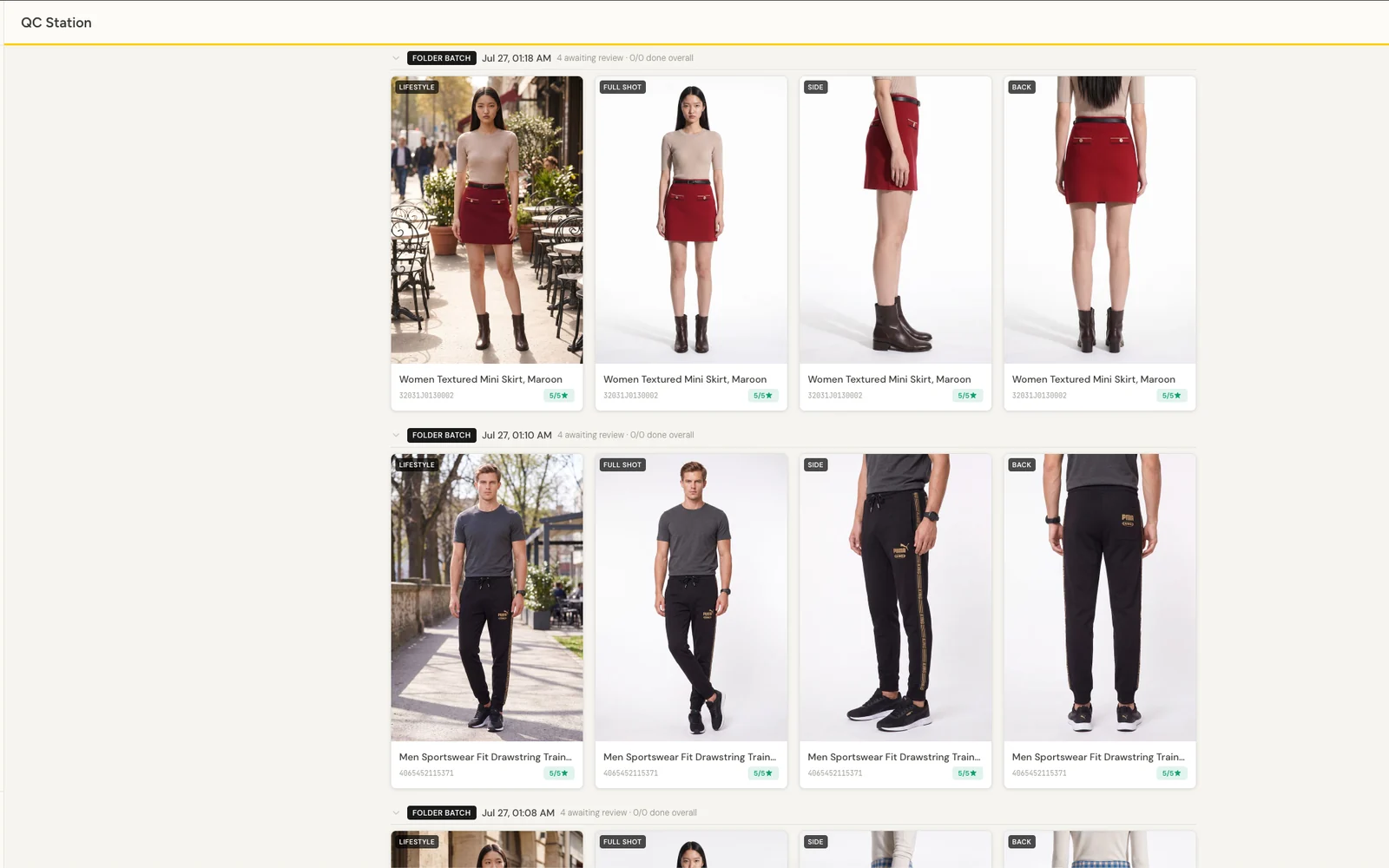Click the FOLDER BATCH badge for 01:10 AM
1389x868 pixels.
point(441,435)
